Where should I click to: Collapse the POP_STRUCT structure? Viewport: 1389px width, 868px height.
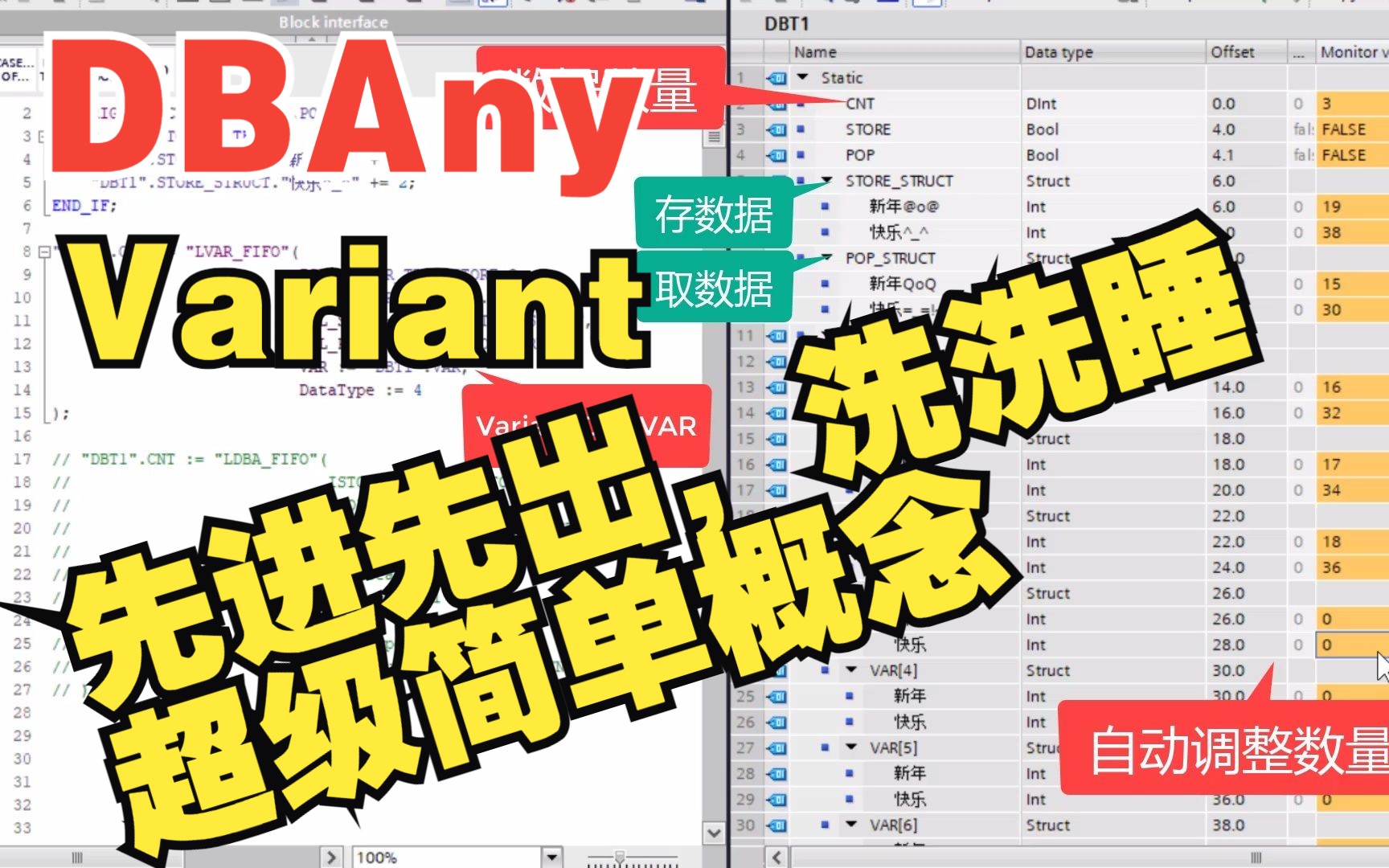826,258
